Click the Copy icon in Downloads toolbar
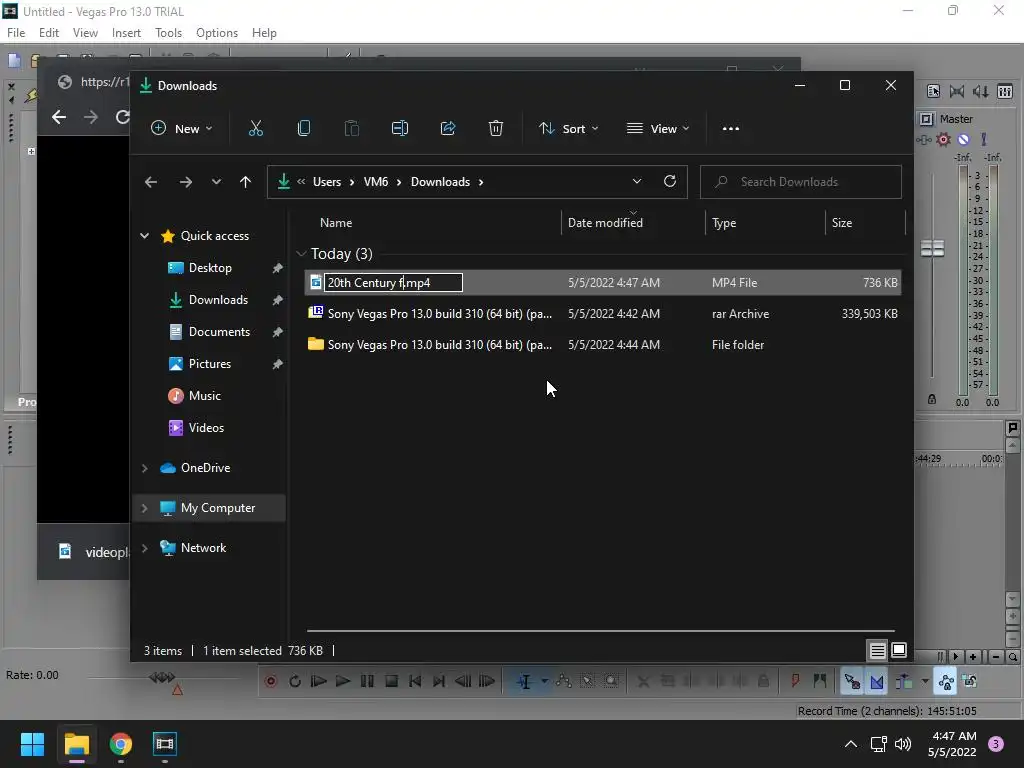 (304, 129)
